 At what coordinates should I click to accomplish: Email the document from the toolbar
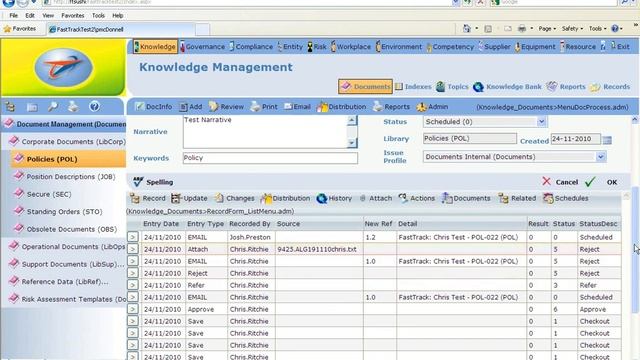click(297, 107)
